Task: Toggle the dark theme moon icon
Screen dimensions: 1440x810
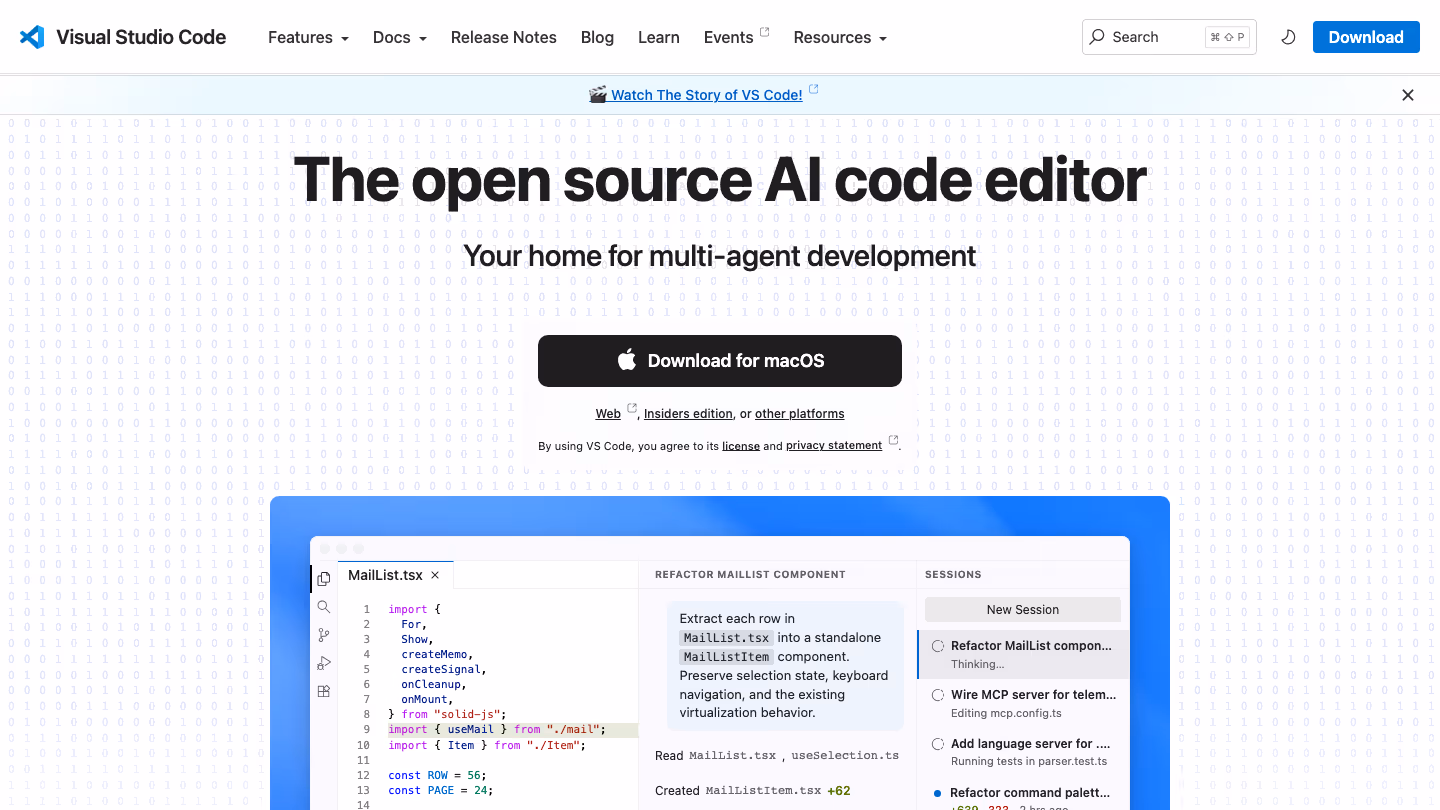Action: [1289, 37]
